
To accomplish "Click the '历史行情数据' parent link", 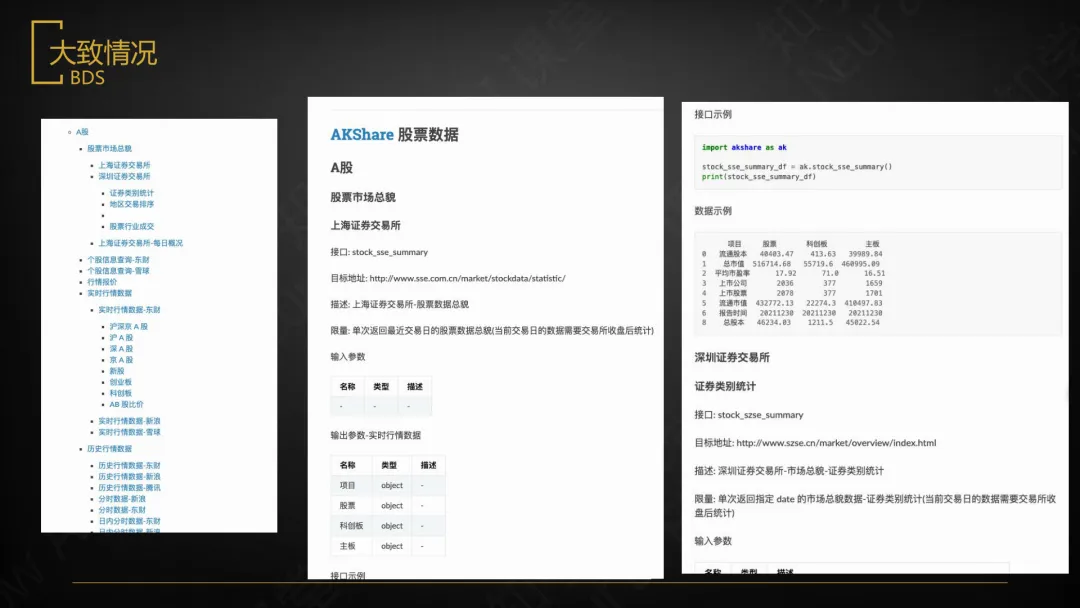I will coord(110,449).
